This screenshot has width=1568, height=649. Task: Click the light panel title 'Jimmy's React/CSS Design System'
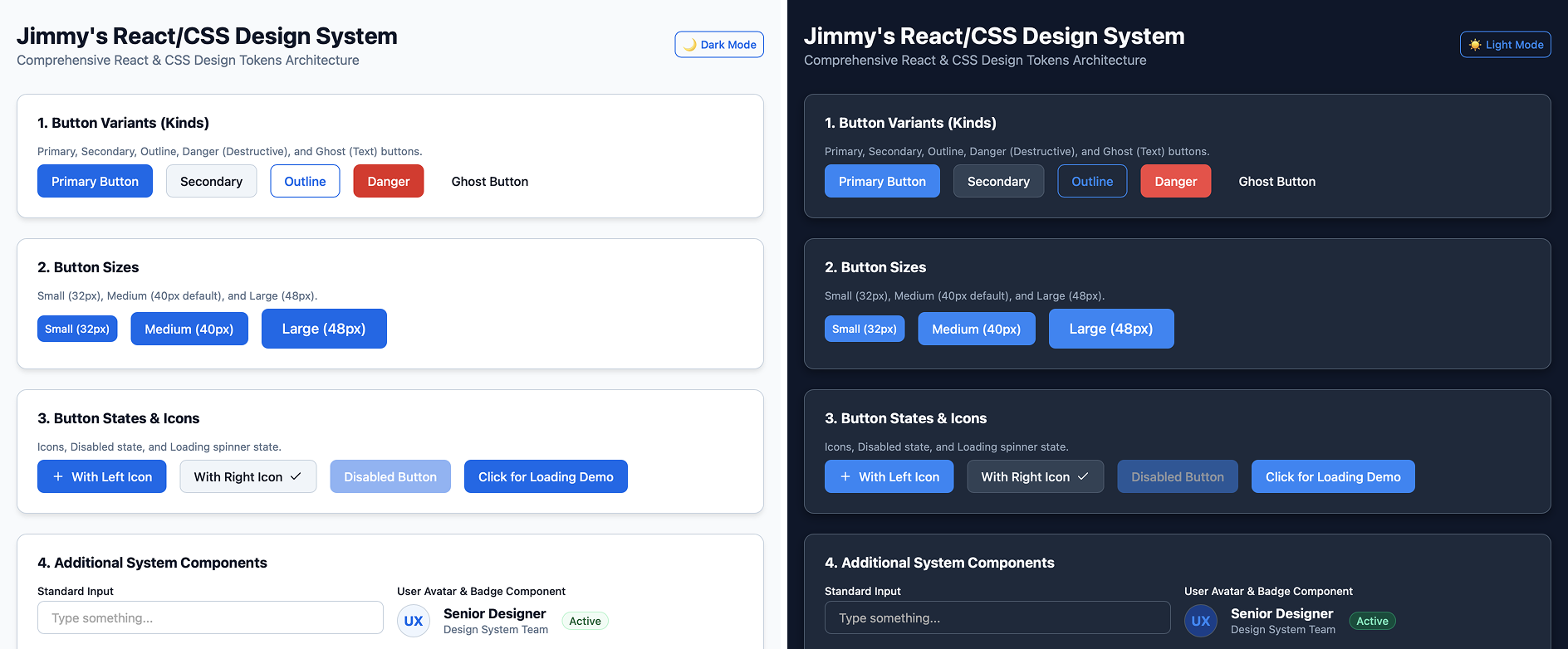pos(207,36)
